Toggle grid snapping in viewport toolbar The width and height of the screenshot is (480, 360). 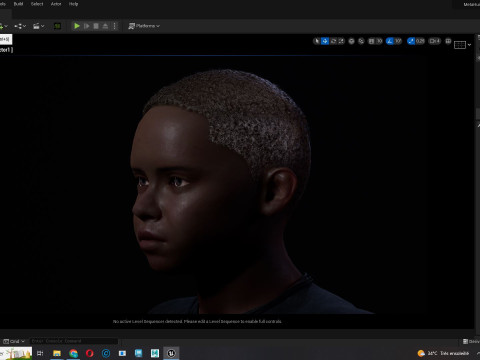(371, 41)
